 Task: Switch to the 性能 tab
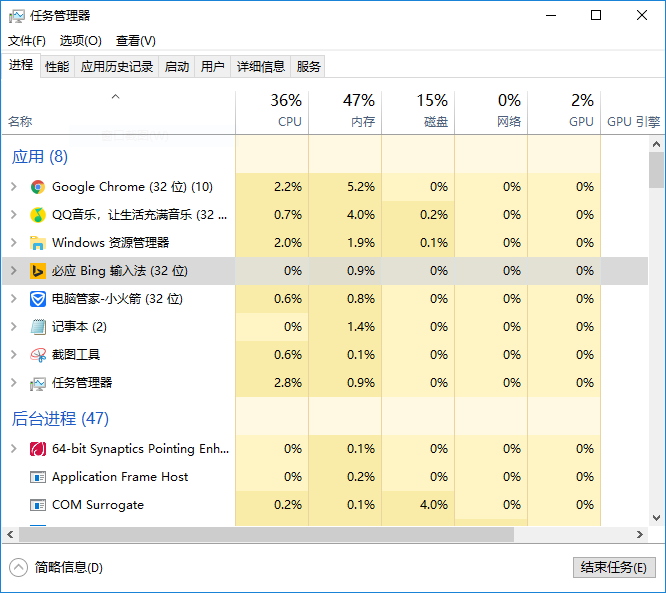click(x=57, y=67)
